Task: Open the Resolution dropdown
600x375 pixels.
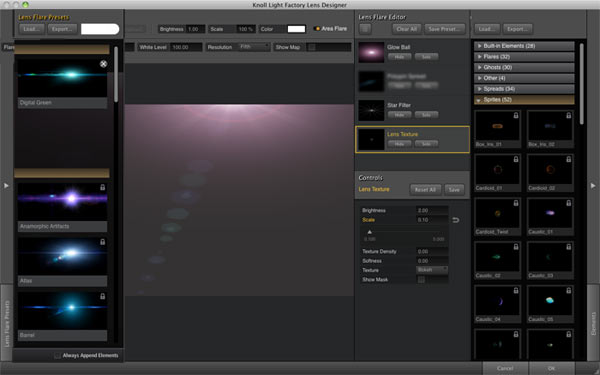Action: [x=254, y=47]
